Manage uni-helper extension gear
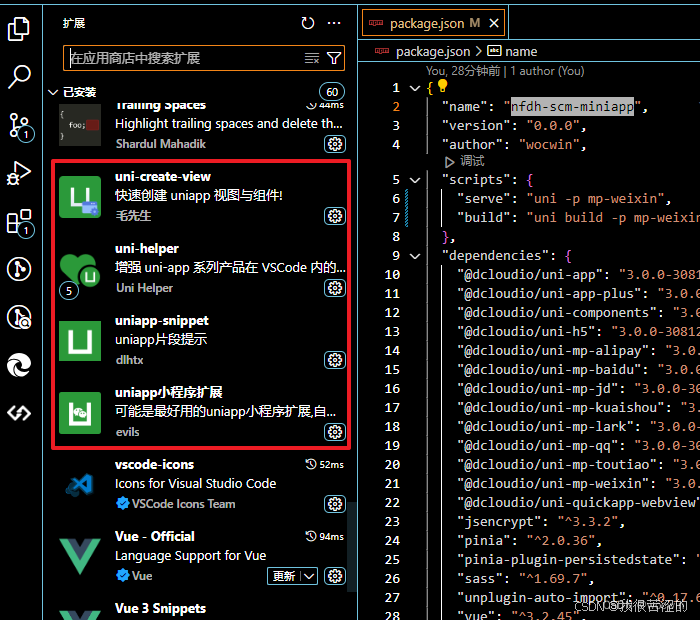The height and width of the screenshot is (620, 700). tap(335, 288)
